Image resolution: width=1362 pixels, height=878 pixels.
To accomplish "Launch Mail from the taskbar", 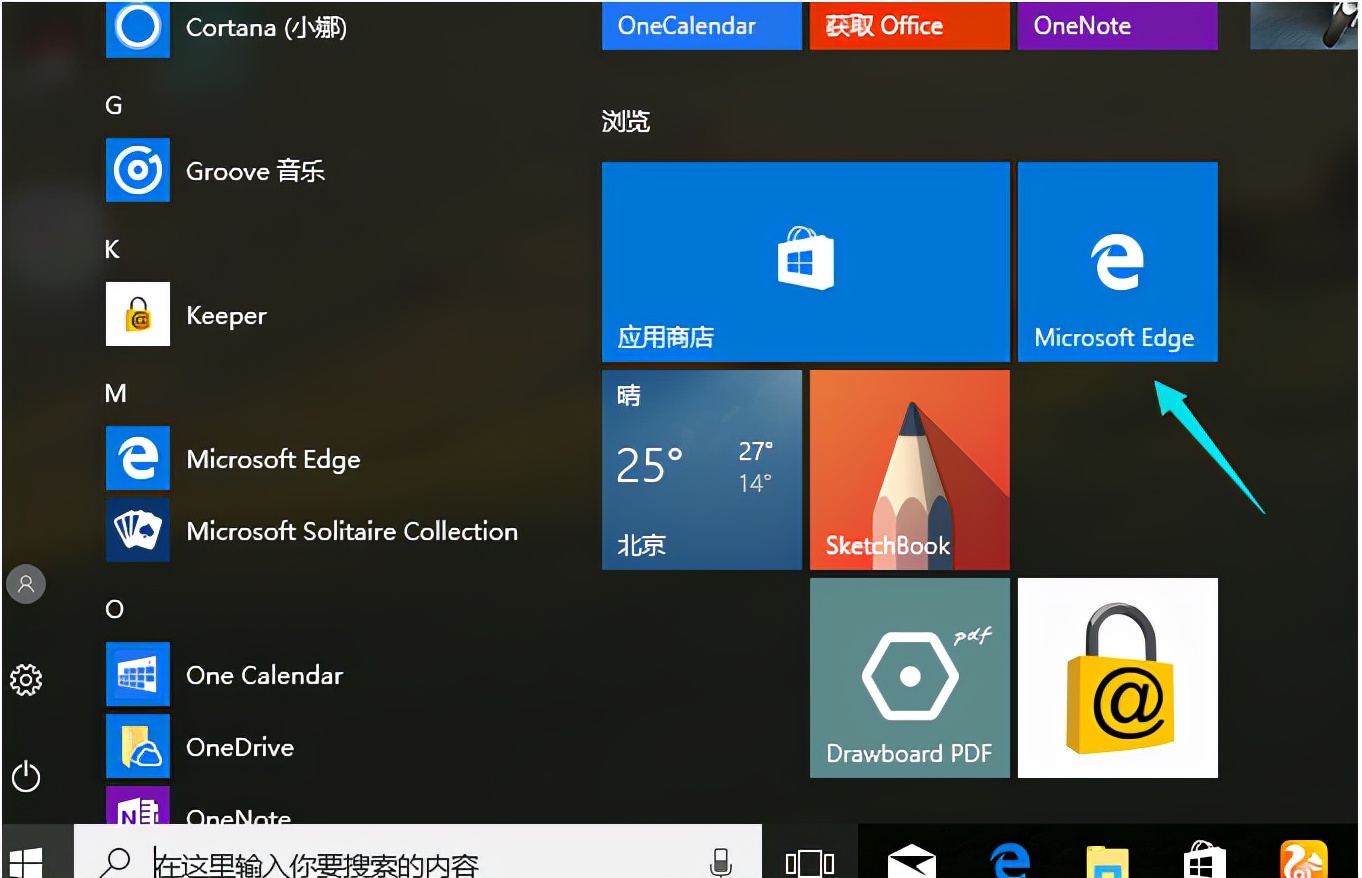I will 911,858.
